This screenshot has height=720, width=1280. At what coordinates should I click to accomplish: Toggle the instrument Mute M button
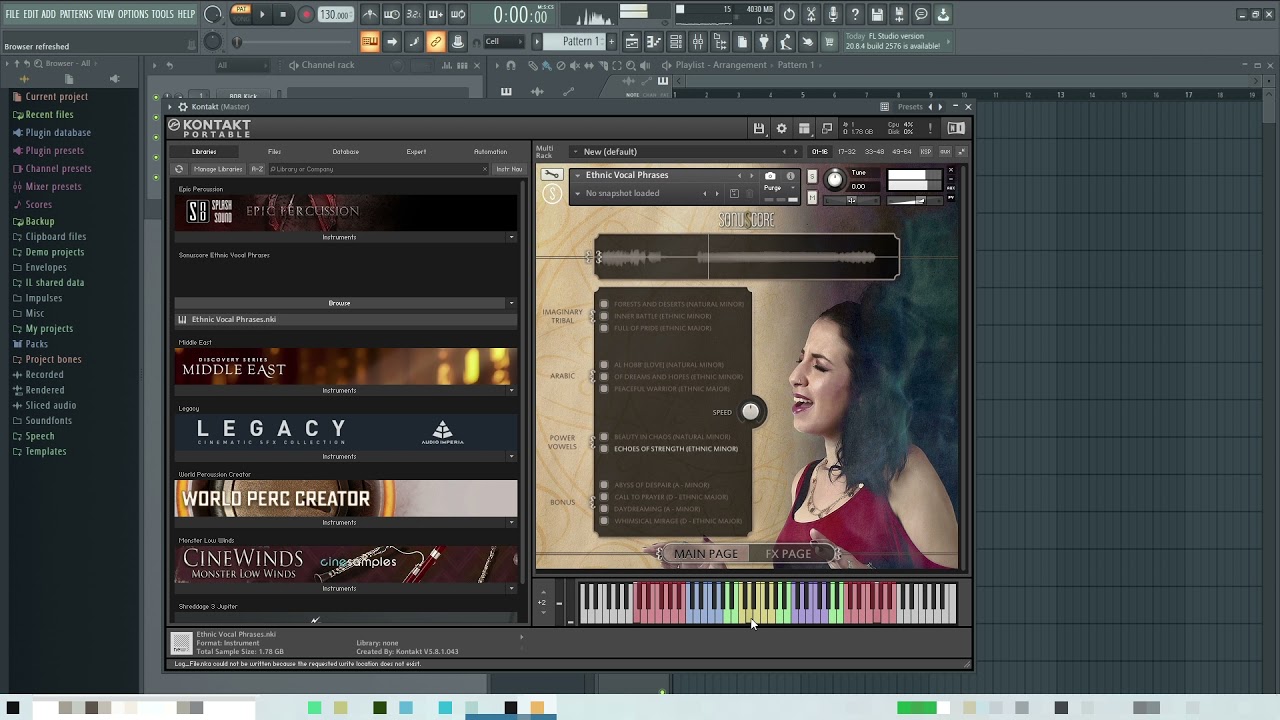point(812,198)
